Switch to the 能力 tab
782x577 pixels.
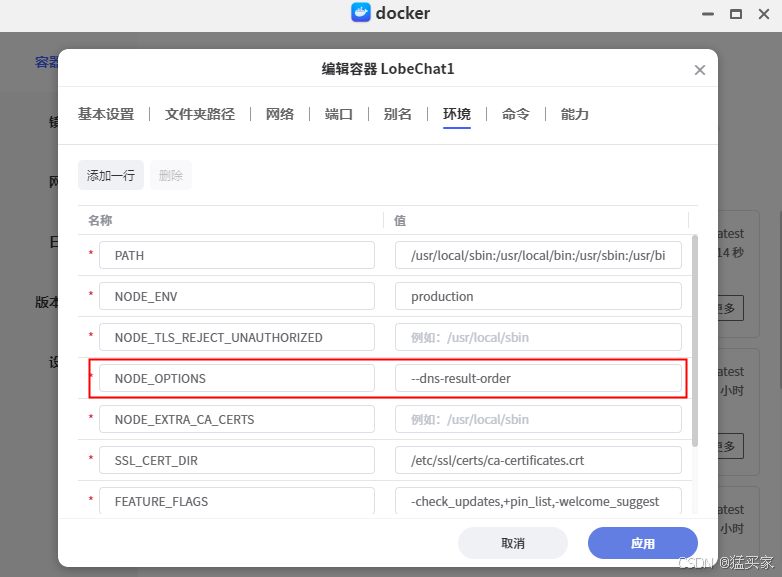[575, 114]
